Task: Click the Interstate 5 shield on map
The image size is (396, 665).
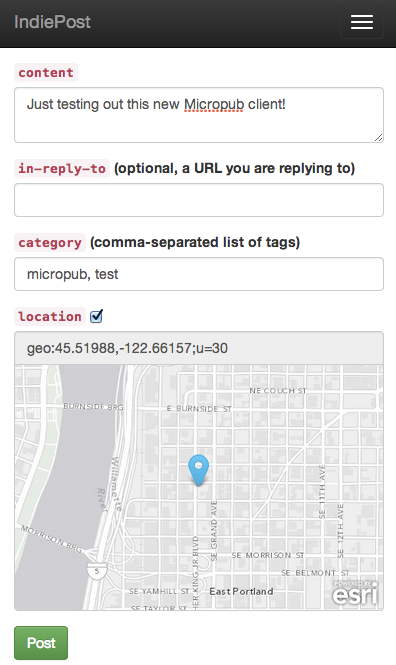Action: (x=97, y=571)
